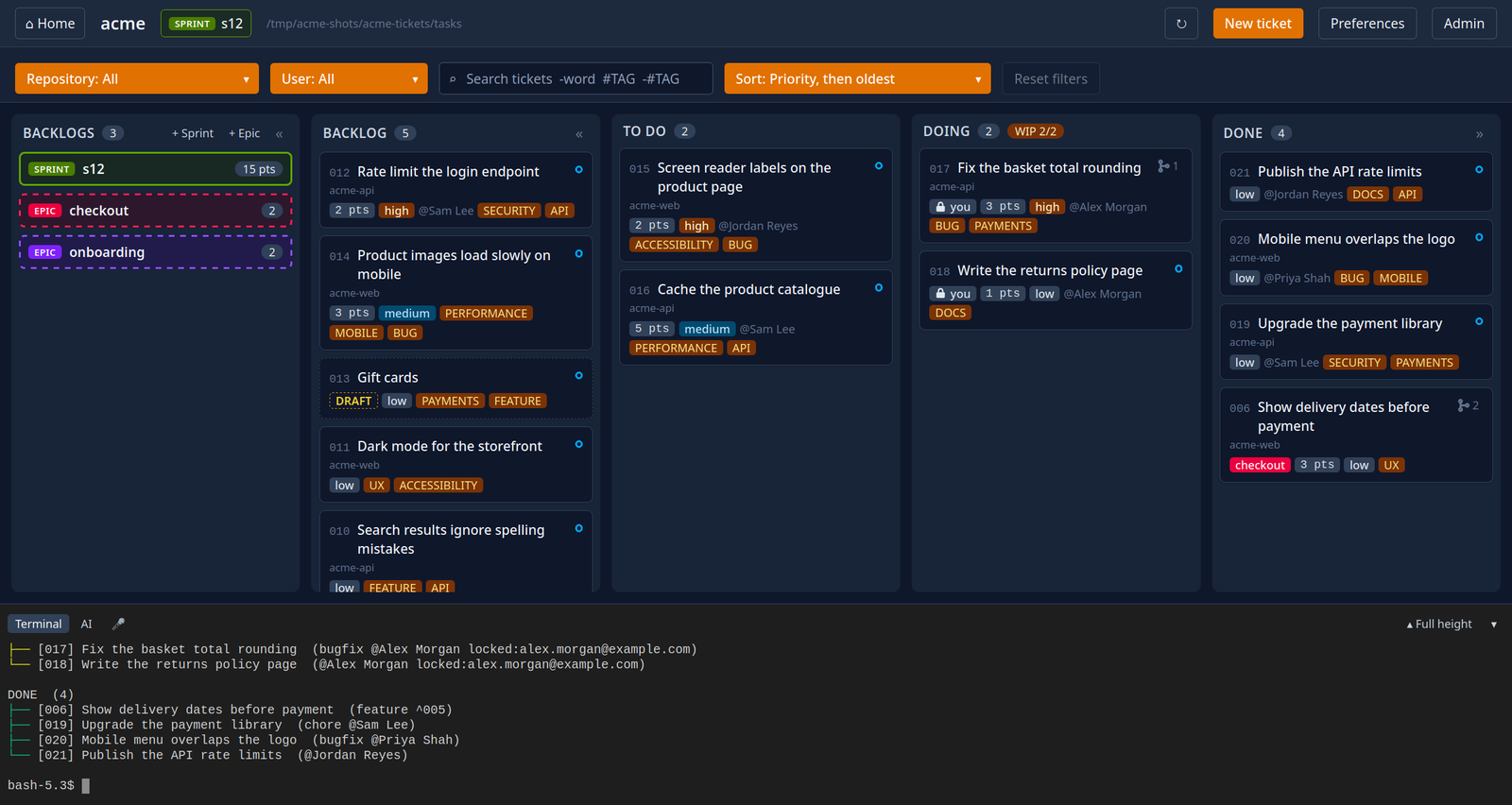The image size is (1512, 805).
Task: Open the Repository filter dropdown
Action: click(x=137, y=78)
